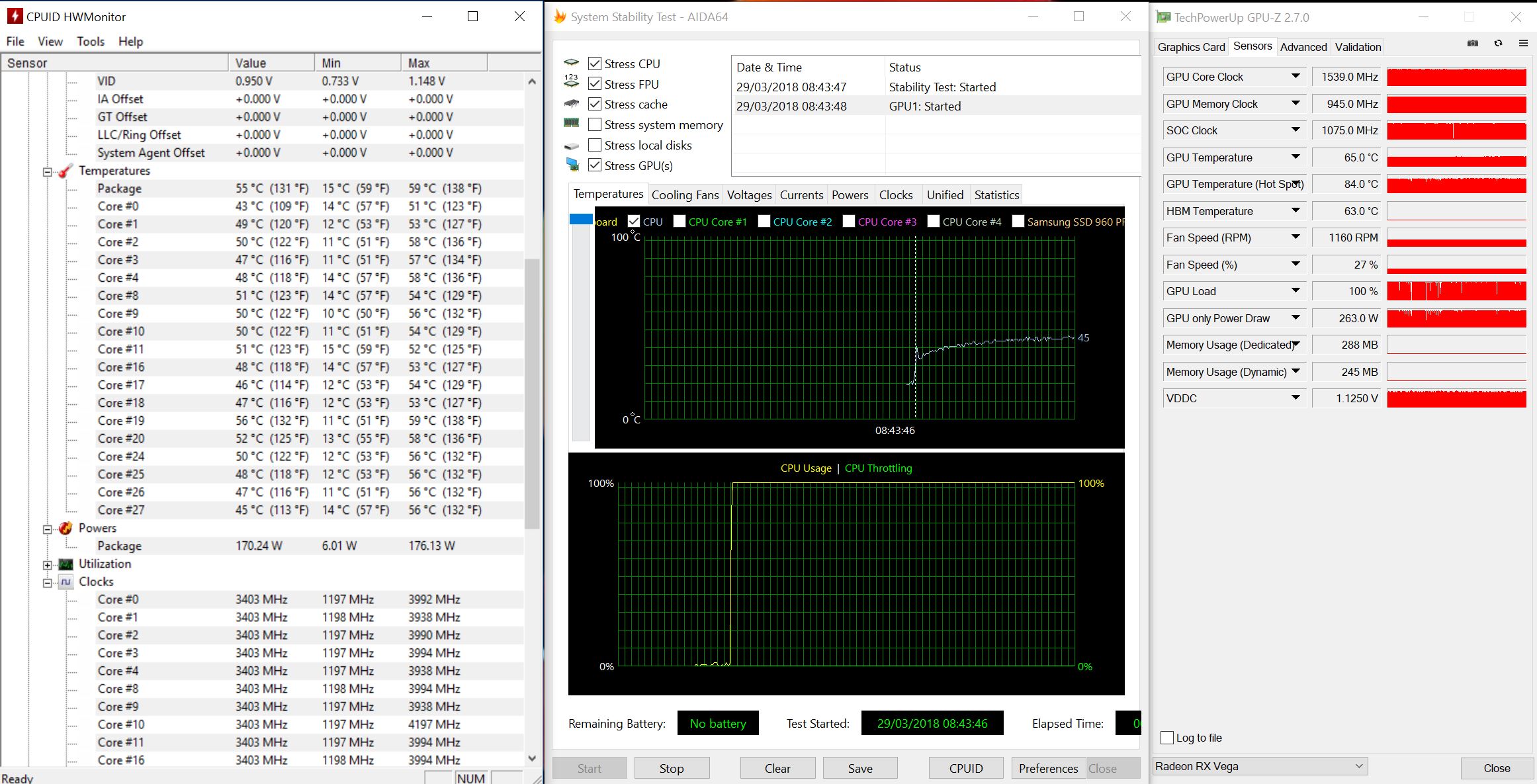Screen dimensions: 1537x784
Task: Click the blue temperature graph scale slider
Action: [x=581, y=219]
